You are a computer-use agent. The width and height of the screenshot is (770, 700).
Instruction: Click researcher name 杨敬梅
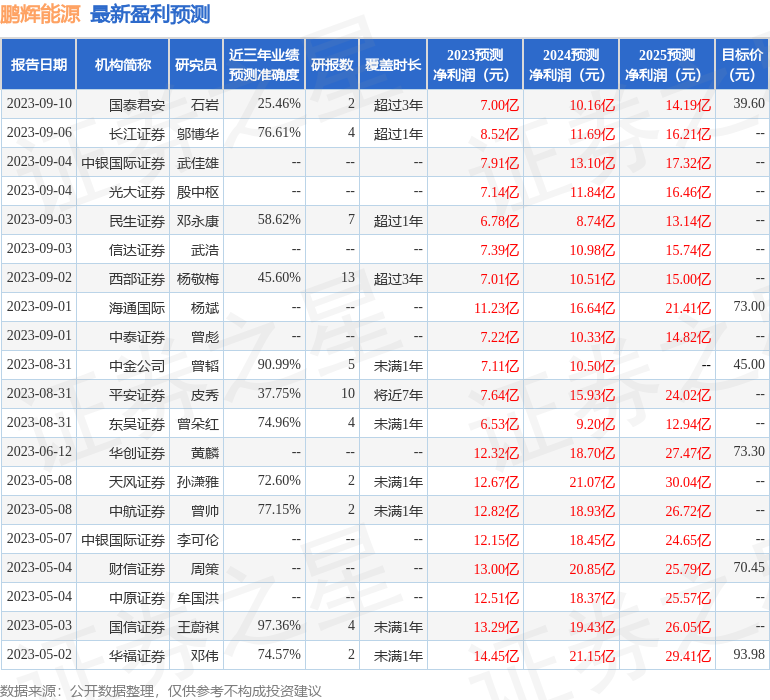pos(198,279)
